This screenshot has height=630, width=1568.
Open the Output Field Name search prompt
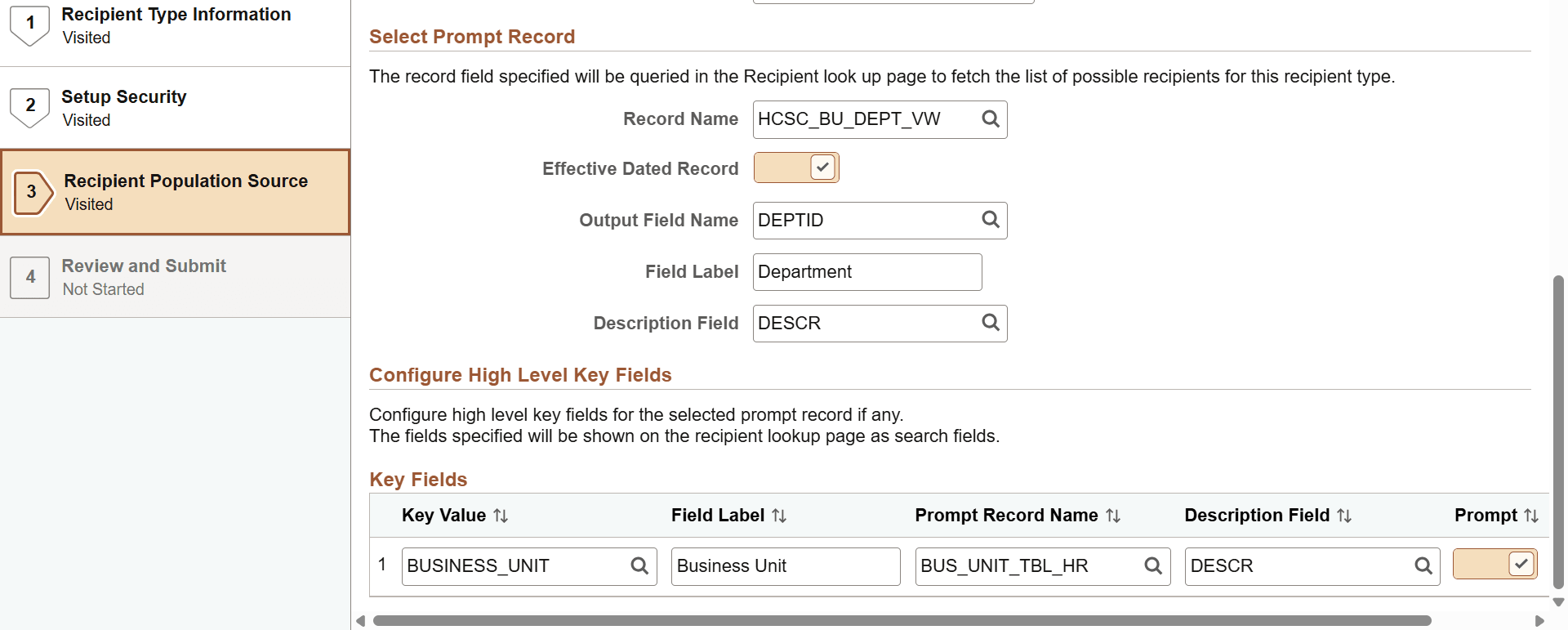point(990,220)
